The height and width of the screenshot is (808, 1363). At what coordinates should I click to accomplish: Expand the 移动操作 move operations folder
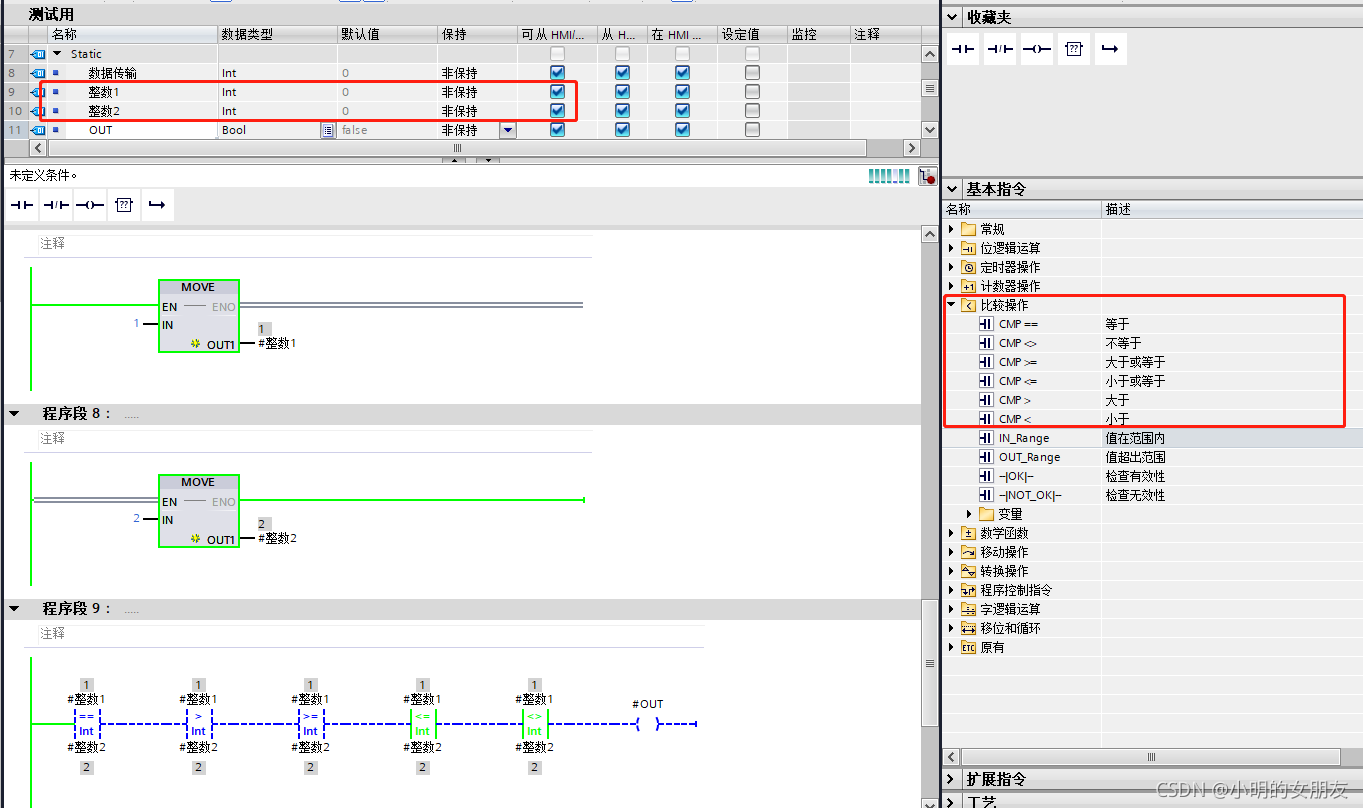pos(951,552)
